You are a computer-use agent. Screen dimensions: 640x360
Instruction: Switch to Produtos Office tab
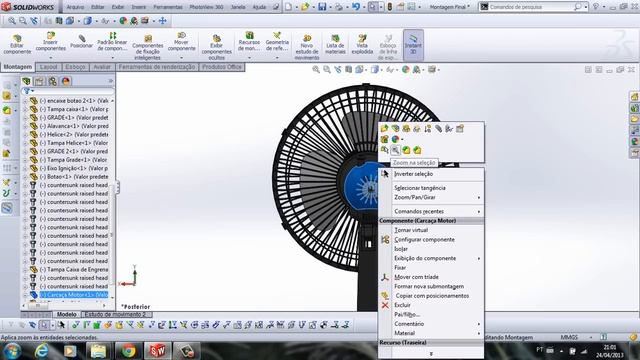222,67
